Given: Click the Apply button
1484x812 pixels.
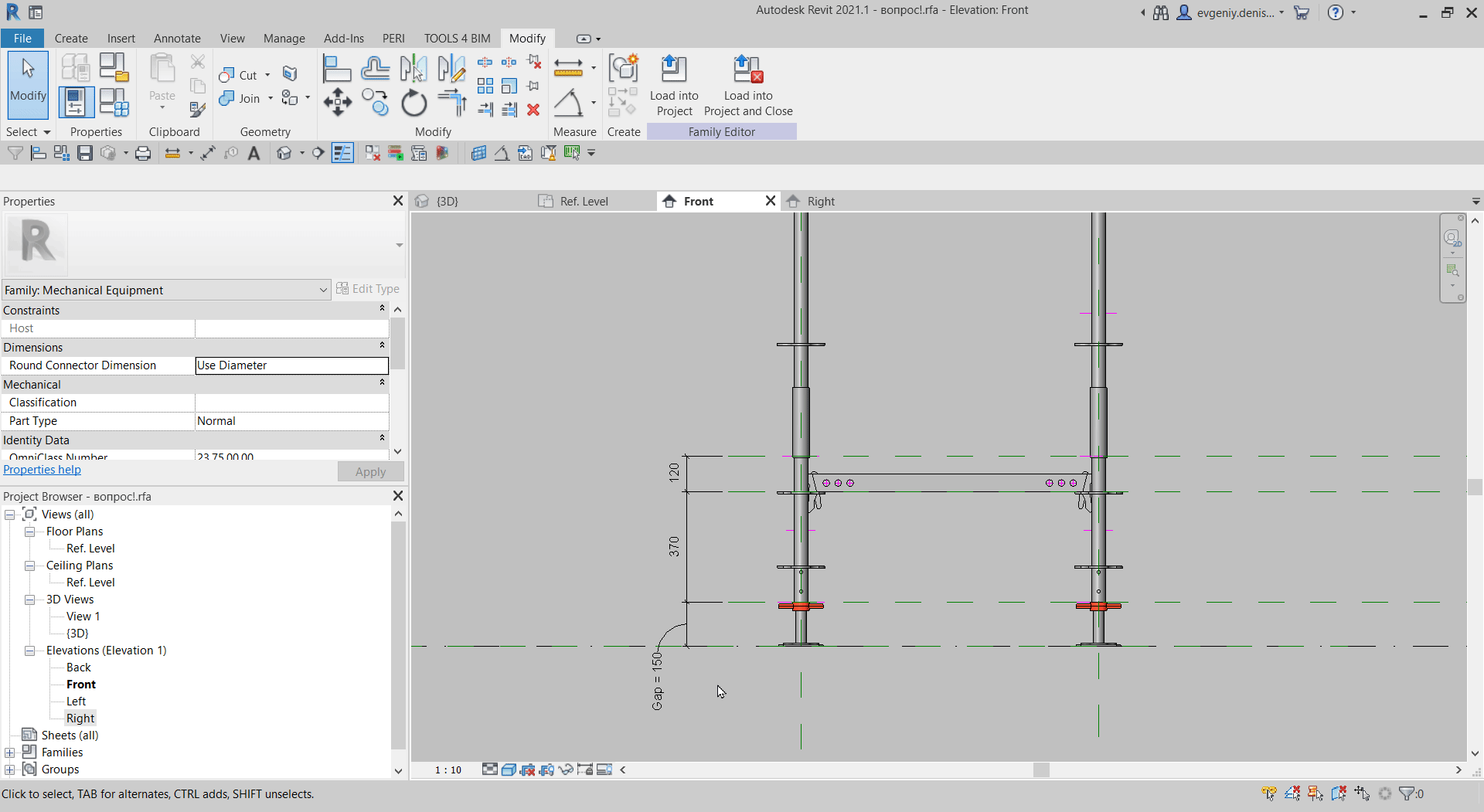Looking at the screenshot, I should click(370, 471).
